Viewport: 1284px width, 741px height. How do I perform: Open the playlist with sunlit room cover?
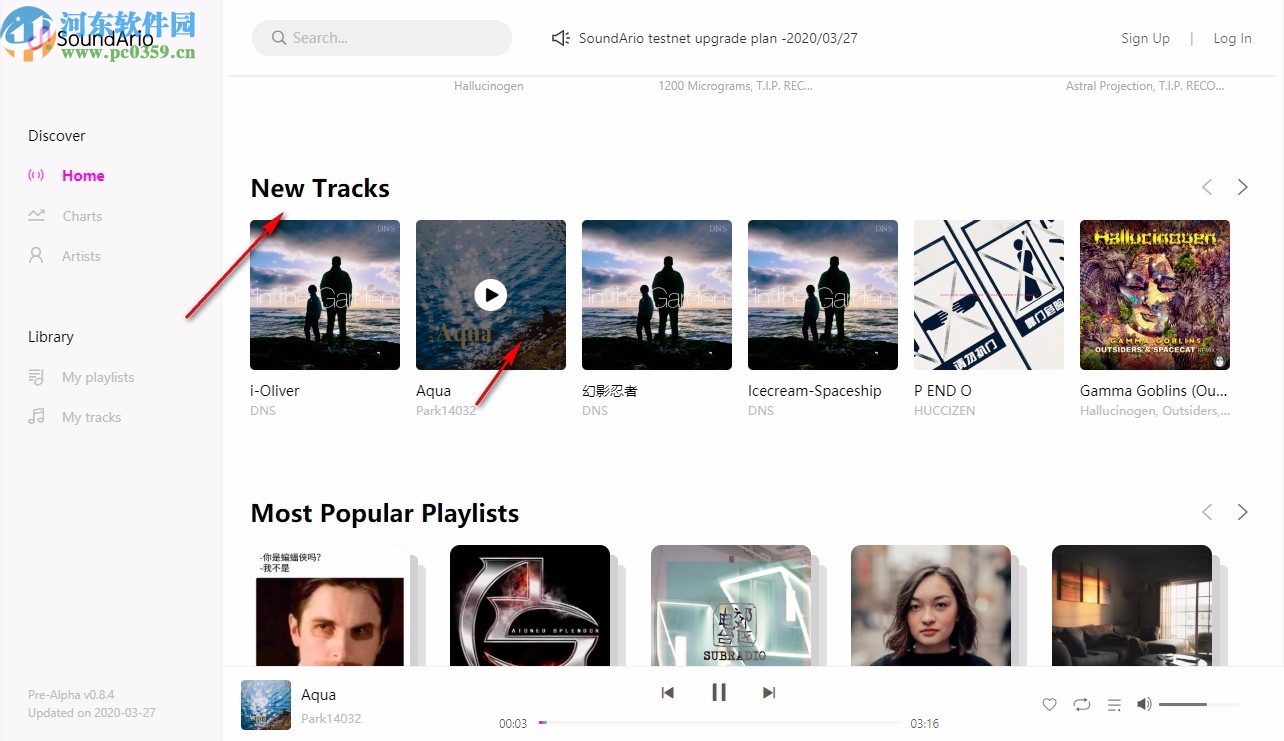pos(1132,605)
